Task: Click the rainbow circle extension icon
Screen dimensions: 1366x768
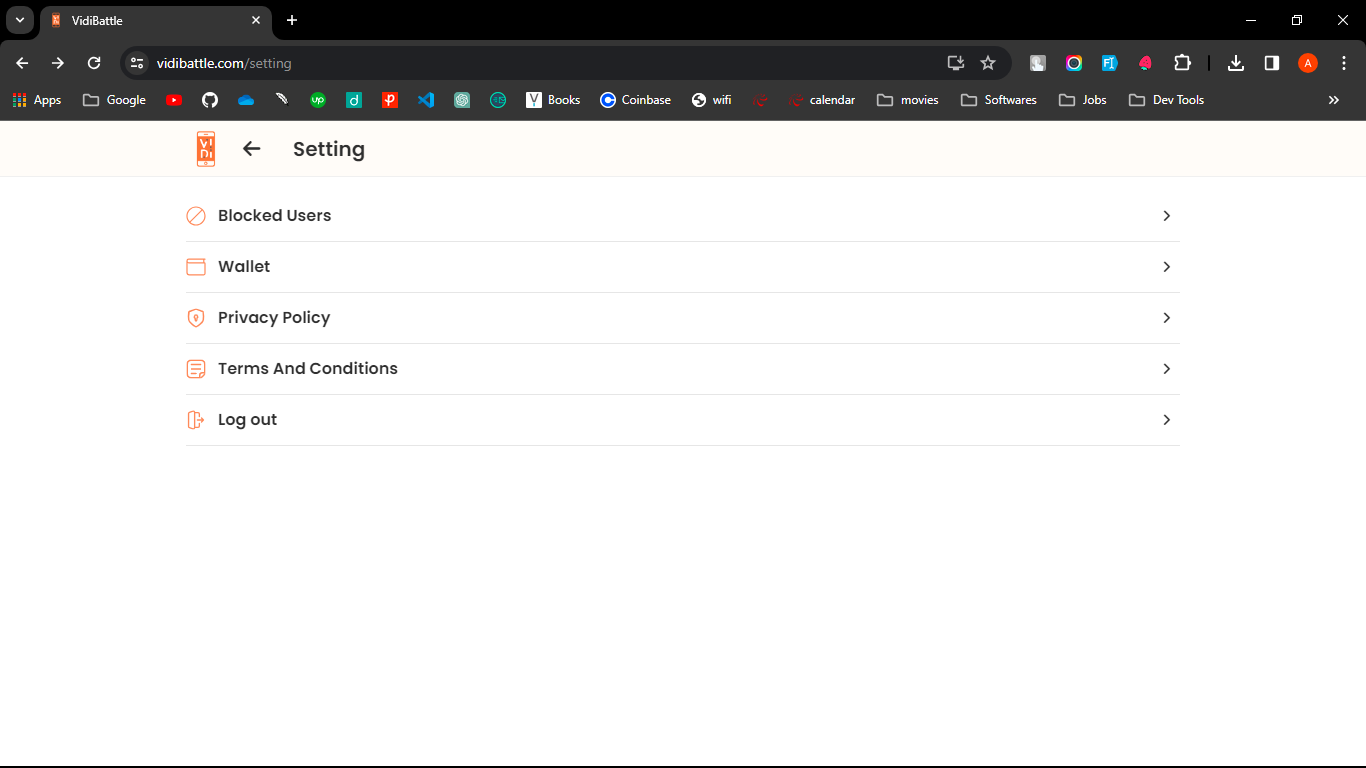Action: pyautogui.click(x=1074, y=63)
